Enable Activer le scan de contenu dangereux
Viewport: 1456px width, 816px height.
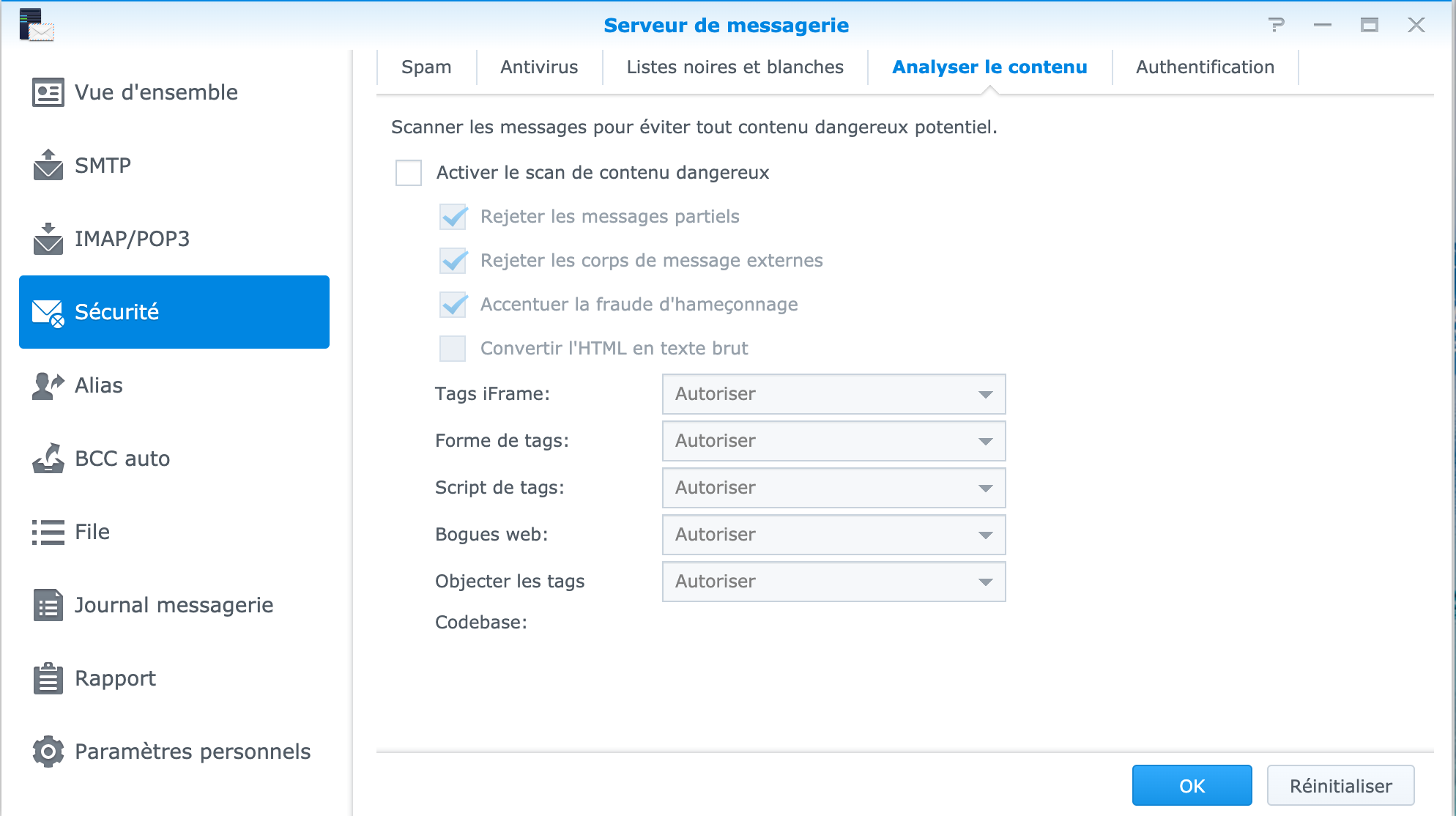click(x=409, y=173)
